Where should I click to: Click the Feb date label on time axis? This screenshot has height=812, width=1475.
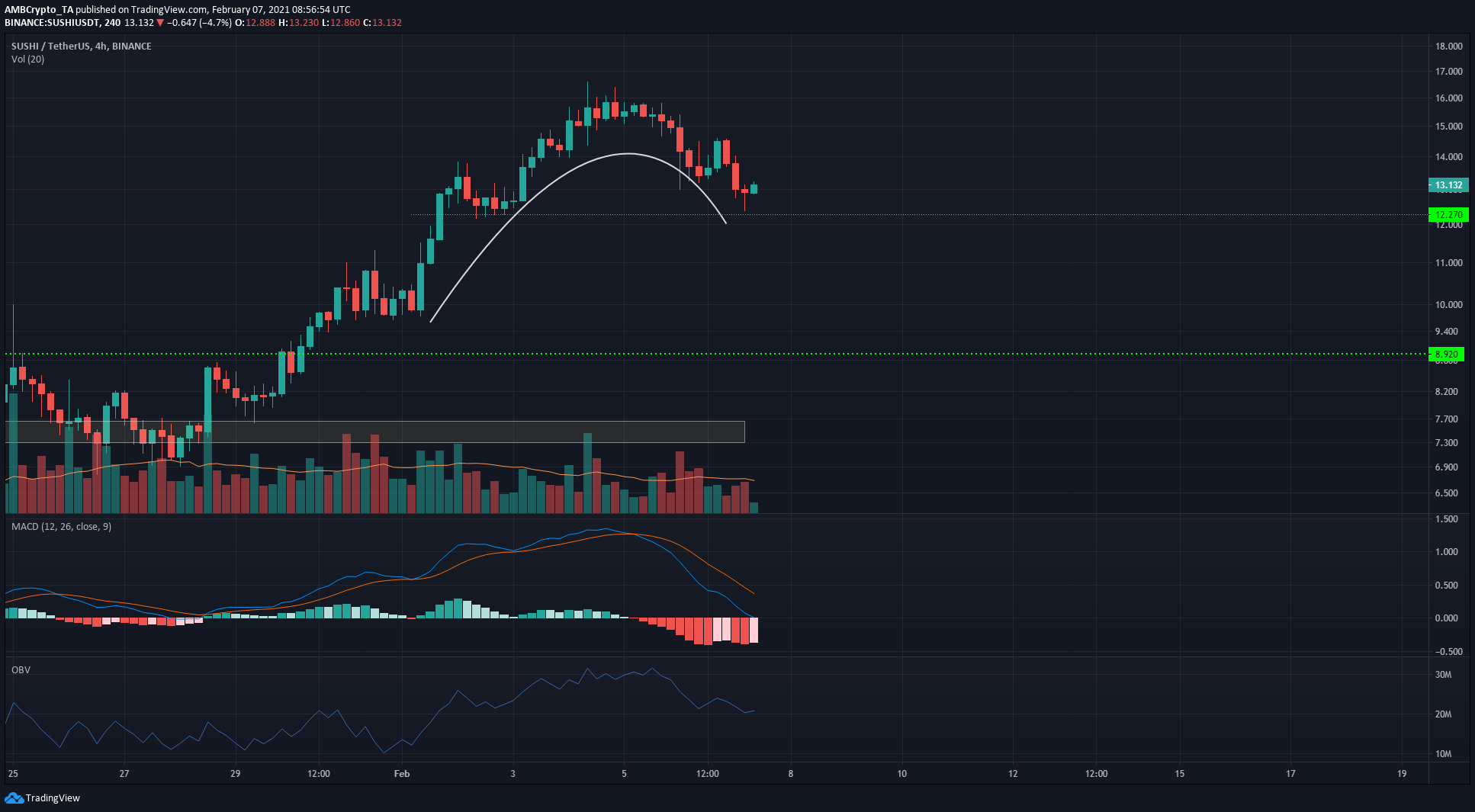pos(402,773)
